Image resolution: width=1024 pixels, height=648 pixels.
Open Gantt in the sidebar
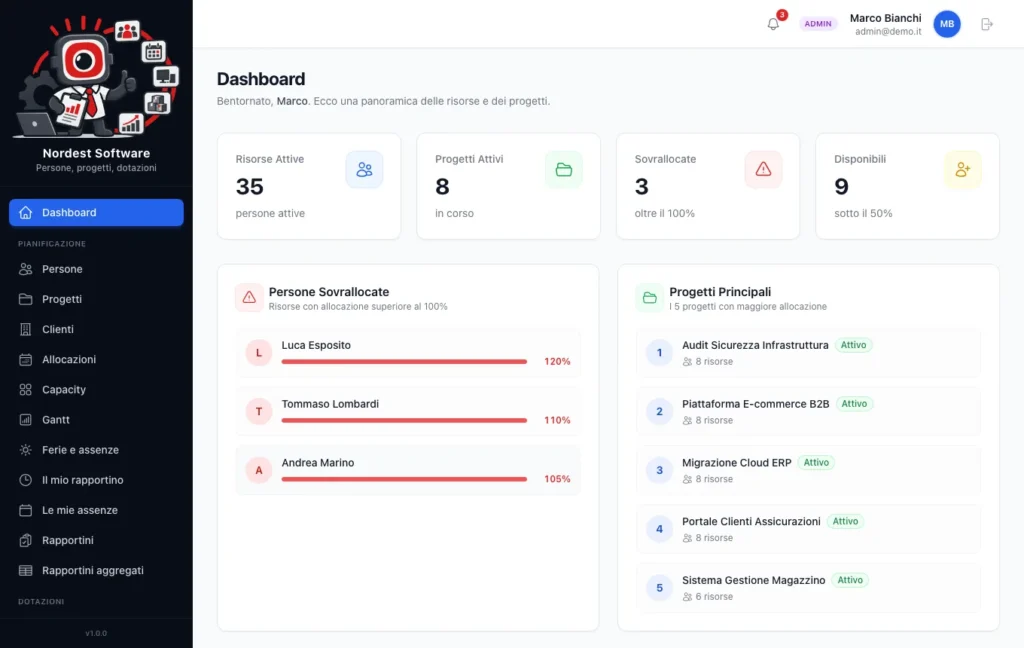(96, 419)
